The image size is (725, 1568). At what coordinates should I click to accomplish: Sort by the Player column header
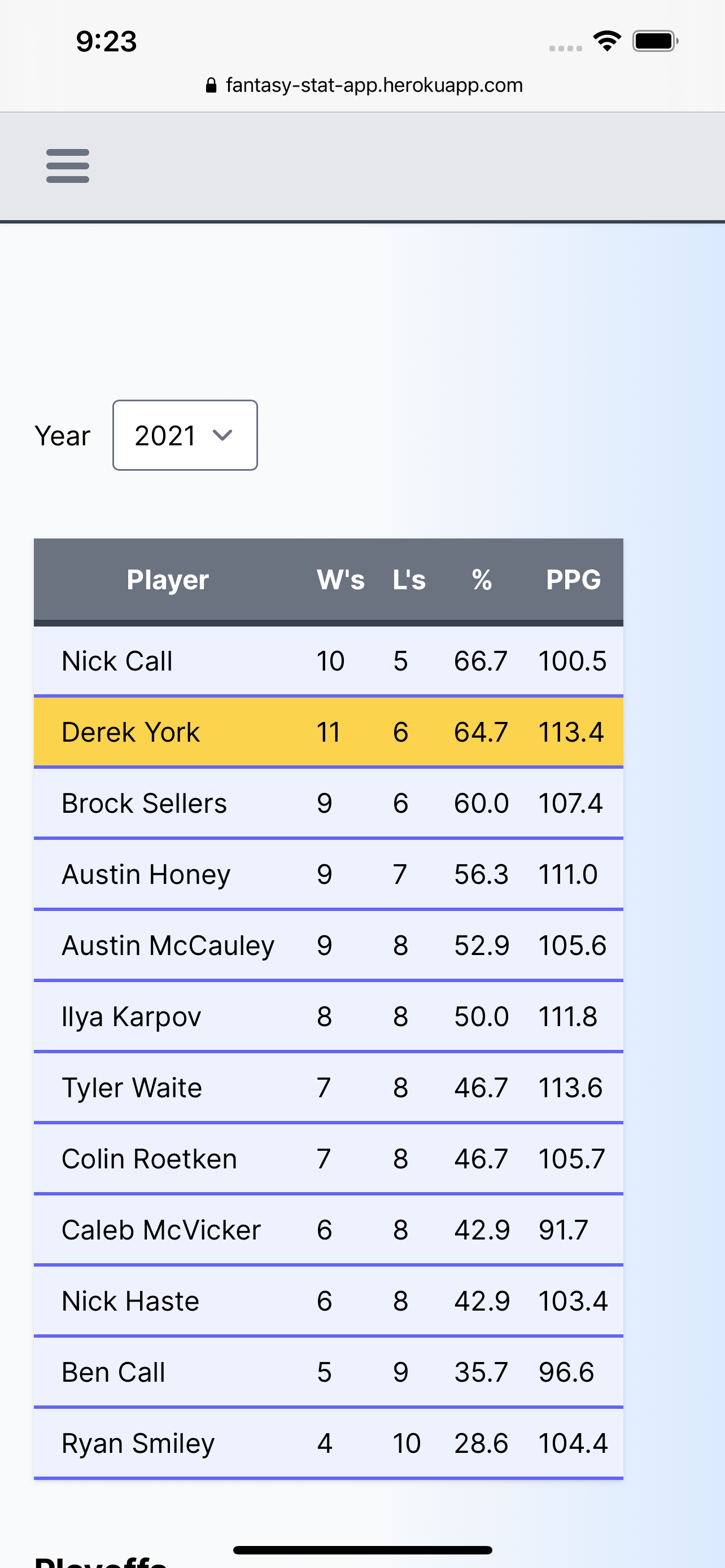[x=167, y=580]
